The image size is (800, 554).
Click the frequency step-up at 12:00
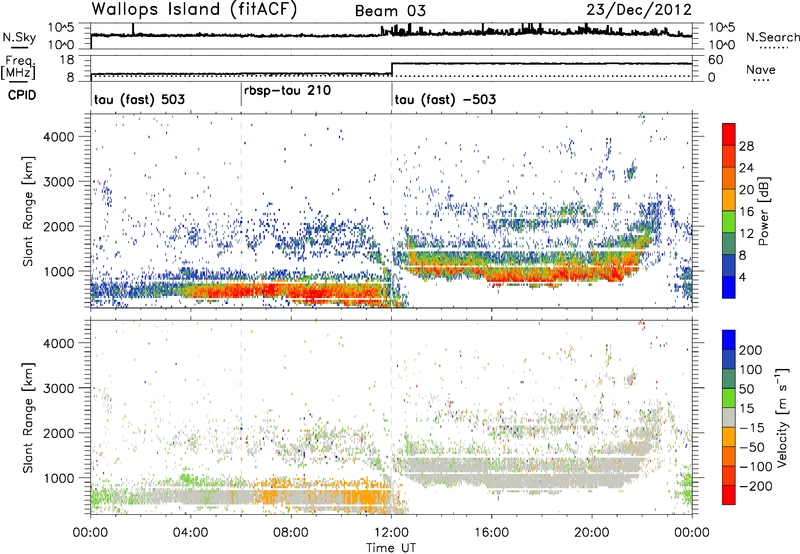pyautogui.click(x=391, y=69)
